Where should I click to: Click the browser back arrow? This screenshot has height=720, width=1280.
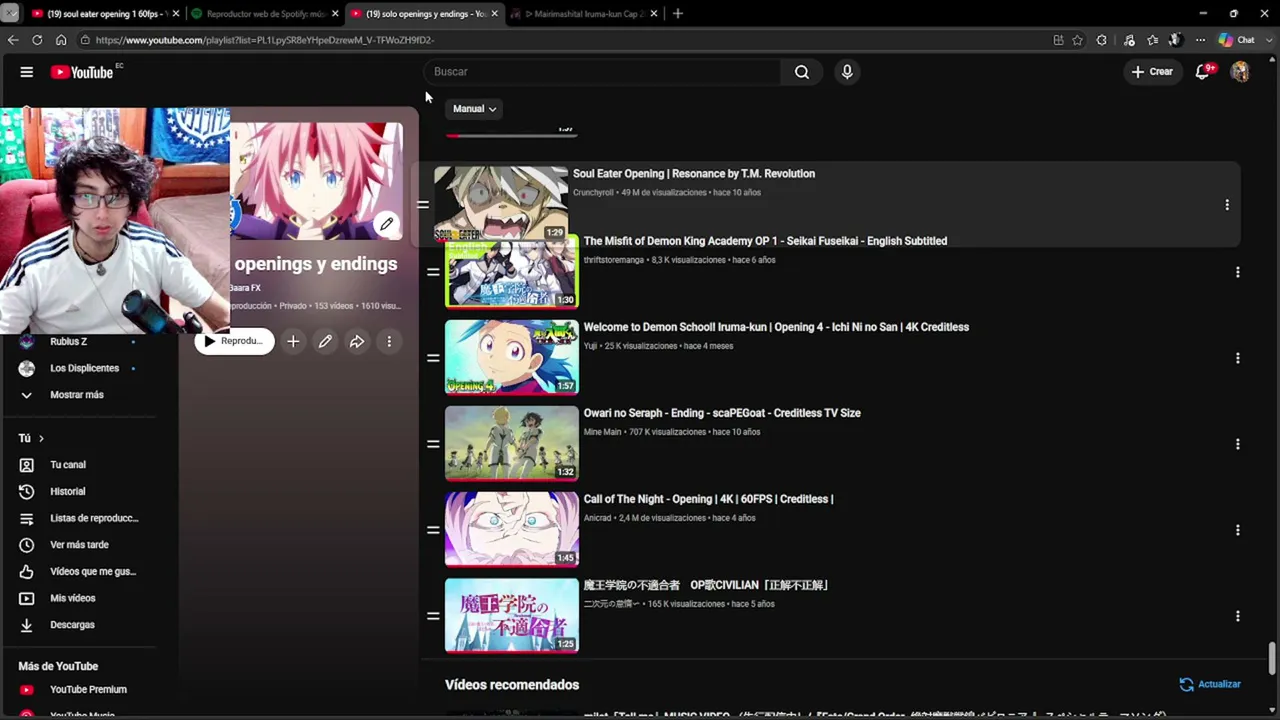tap(13, 40)
